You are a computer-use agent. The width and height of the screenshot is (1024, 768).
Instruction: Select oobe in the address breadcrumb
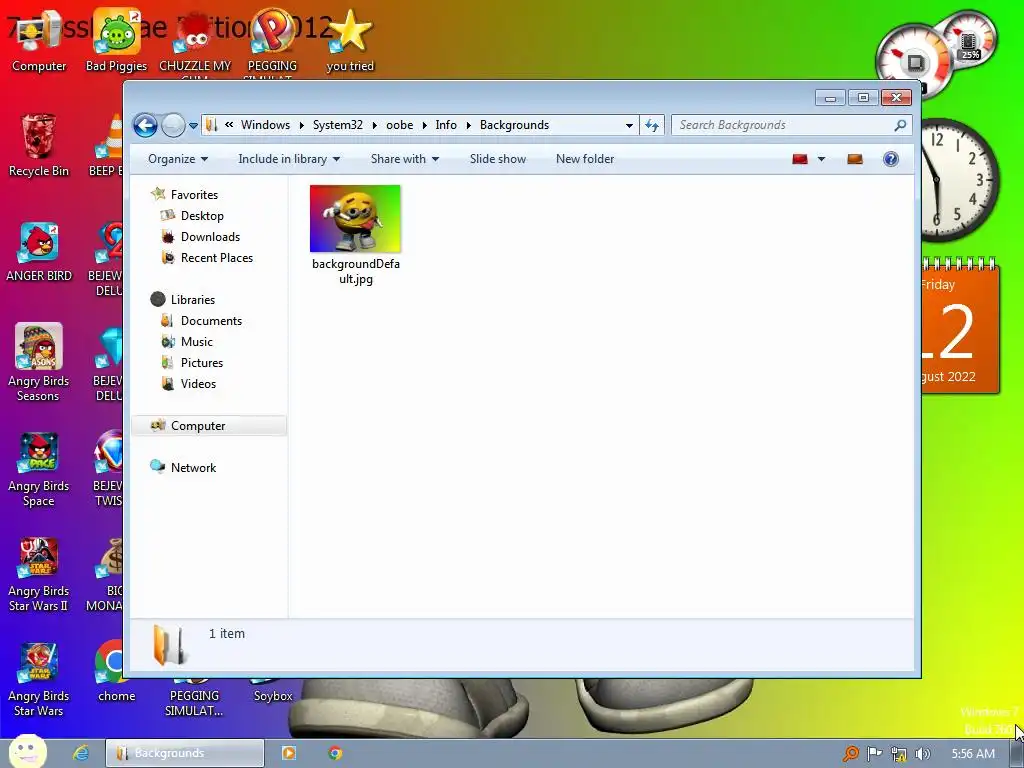[400, 125]
